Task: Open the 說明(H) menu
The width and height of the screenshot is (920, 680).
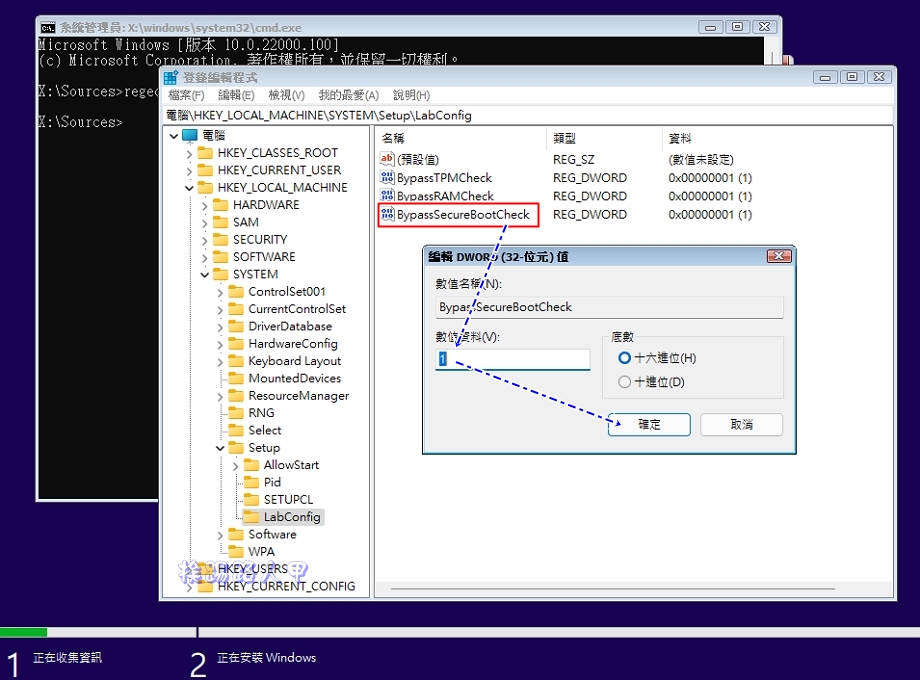Action: coord(411,95)
